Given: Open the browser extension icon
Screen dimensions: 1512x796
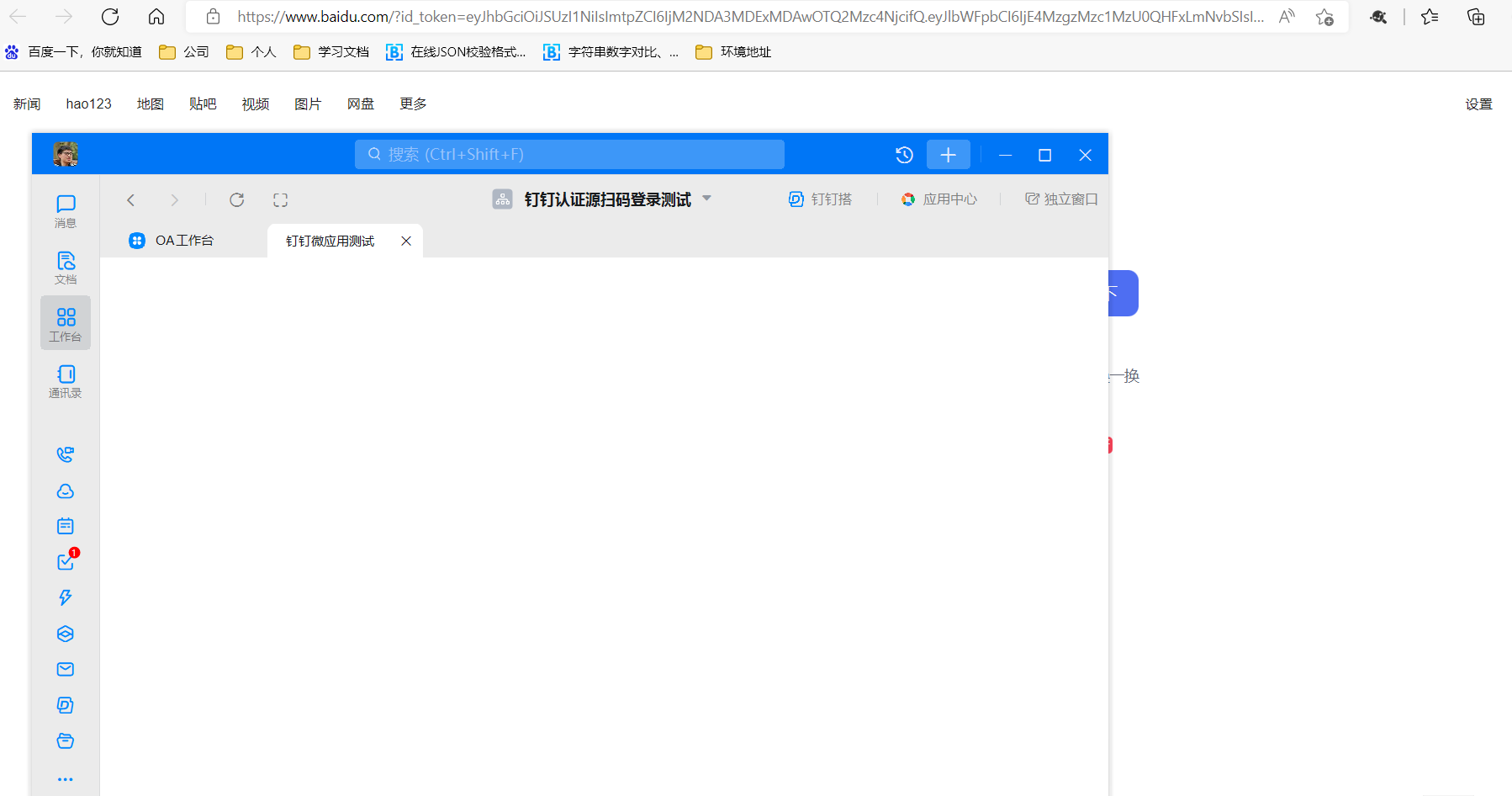Looking at the screenshot, I should [1378, 17].
